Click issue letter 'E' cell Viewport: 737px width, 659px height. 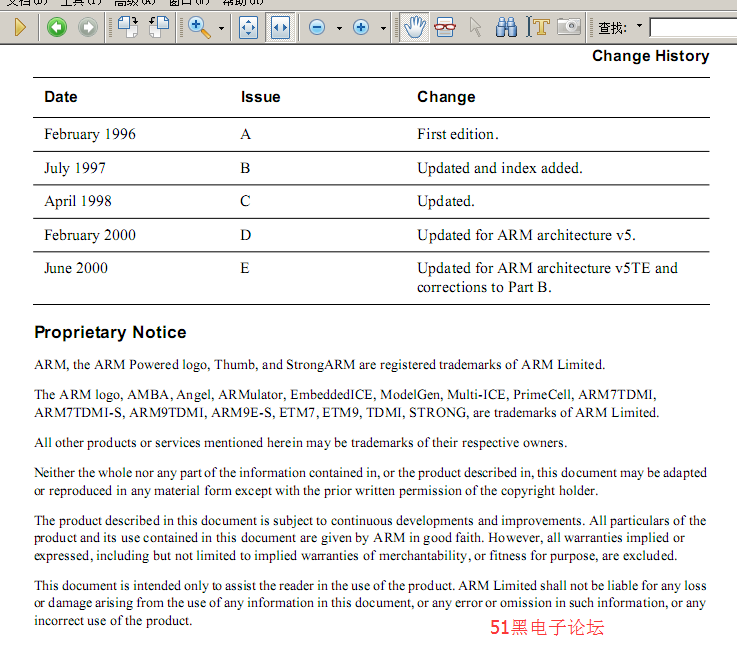(244, 268)
